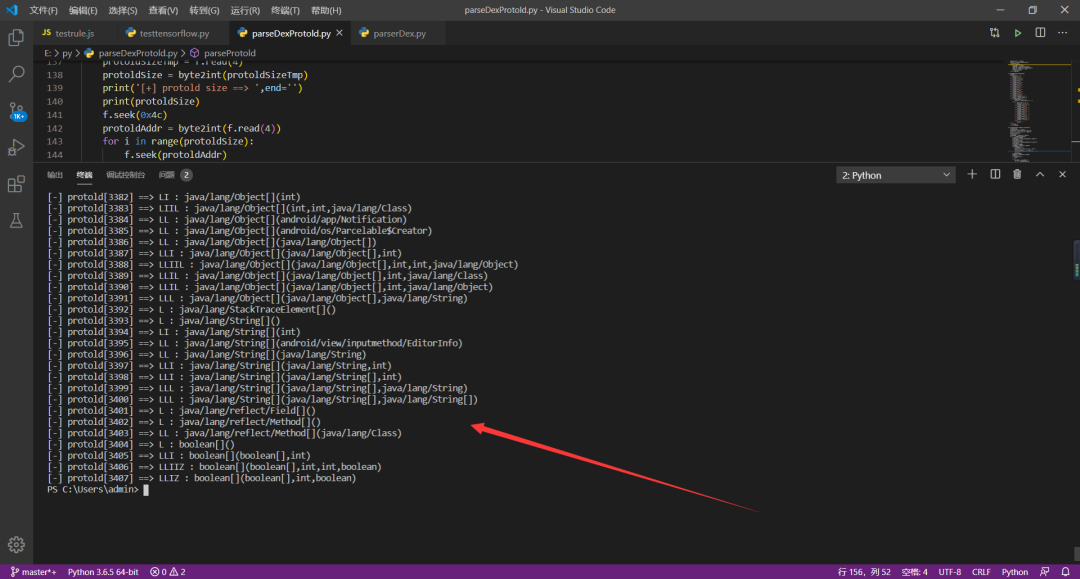Click the 空格: 4 indentation setting
This screenshot has width=1080, height=579.
pyautogui.click(x=915, y=572)
